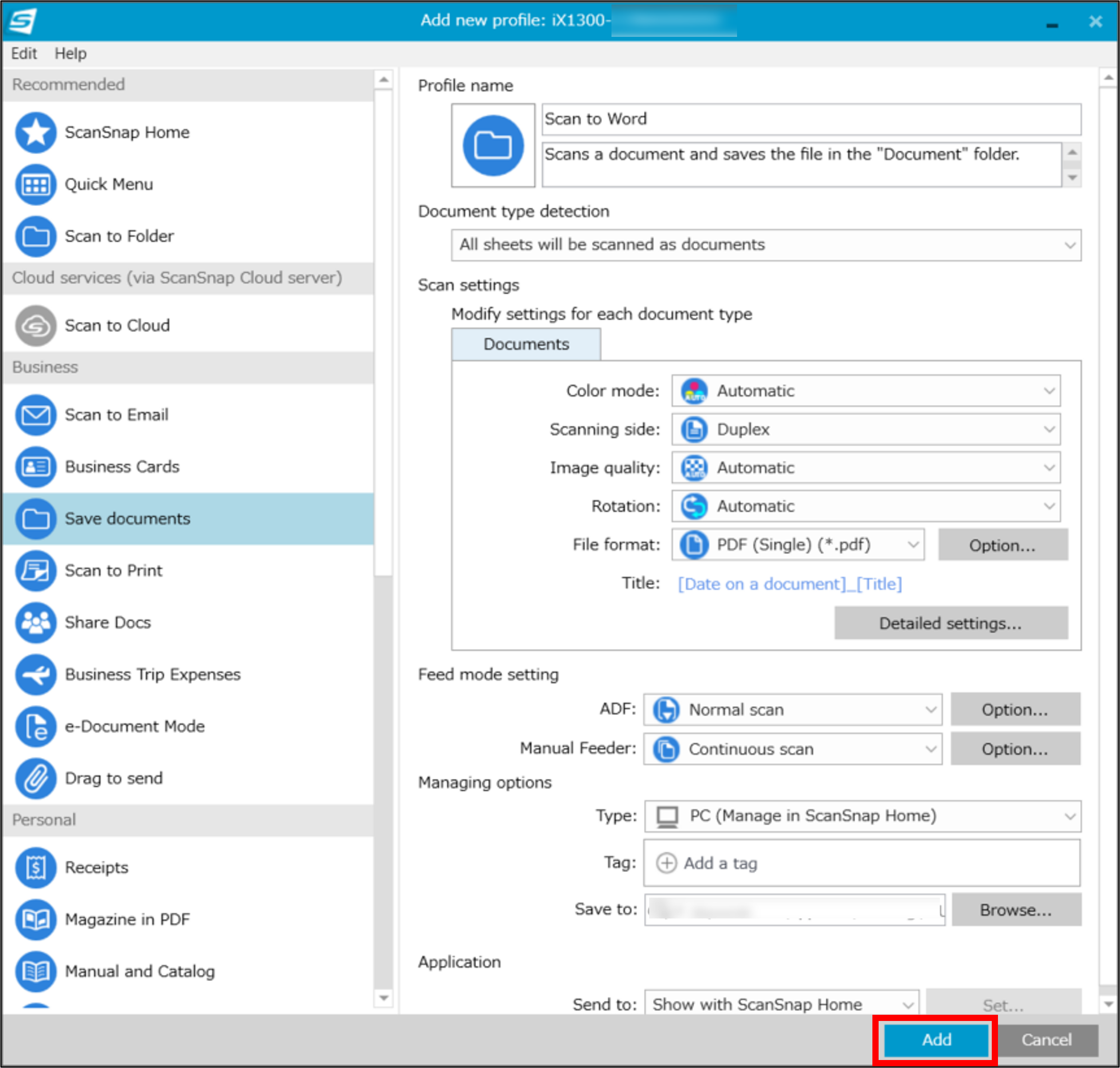Choose the Scan to Print icon
The height and width of the screenshot is (1068, 1120).
[35, 571]
